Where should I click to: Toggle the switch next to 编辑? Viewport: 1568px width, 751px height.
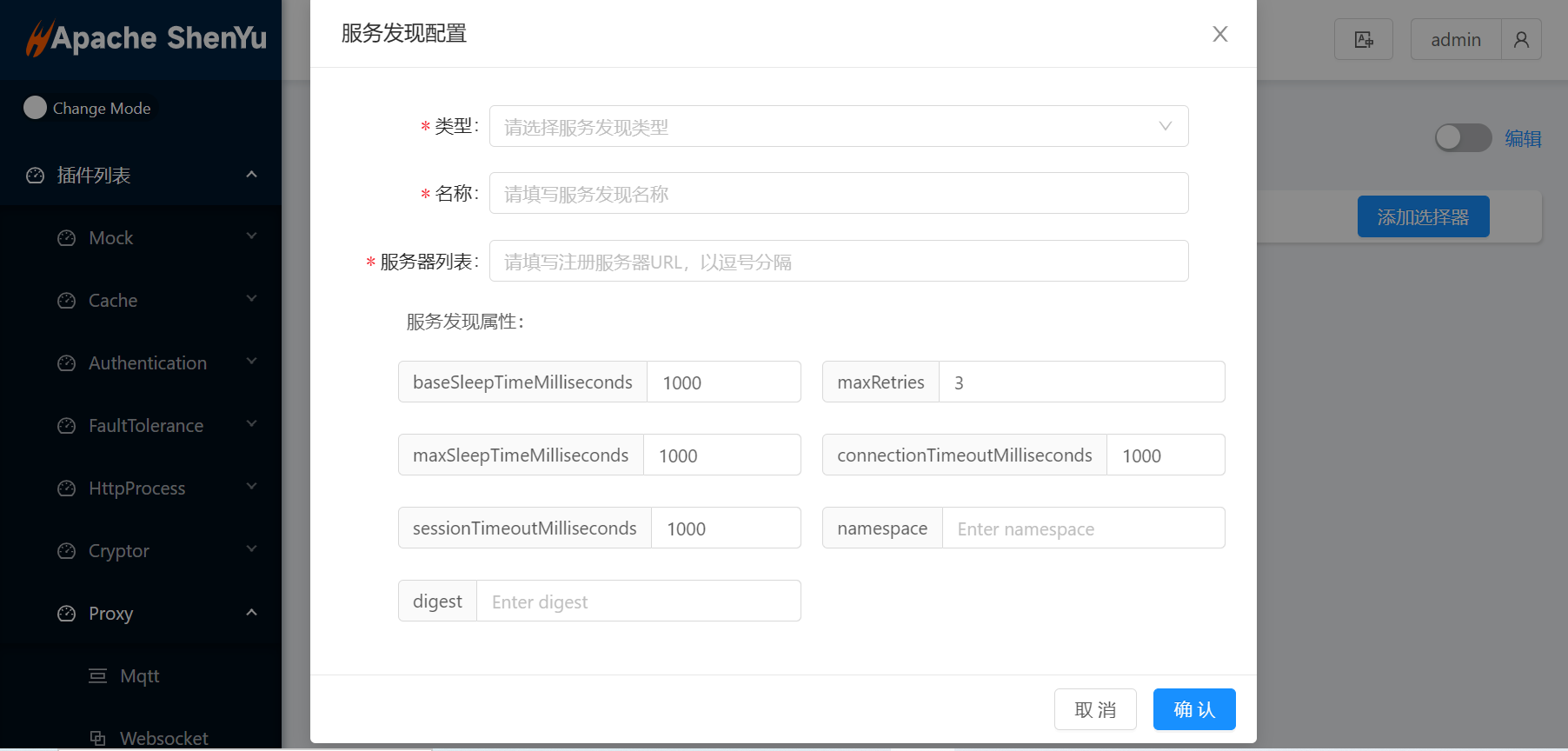1462,138
